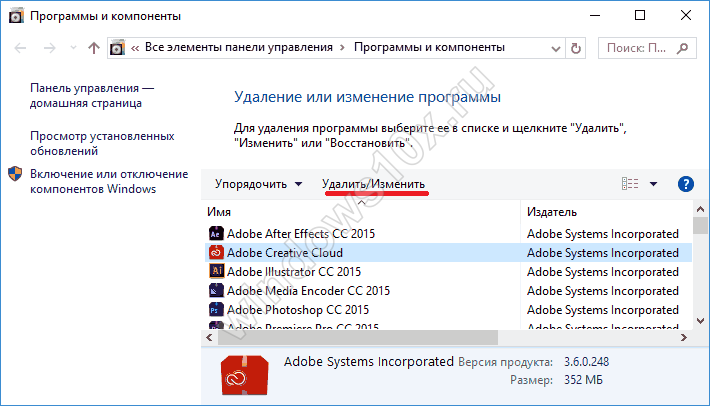This screenshot has width=710, height=406.
Task: Open Включение или отключение компонентов Windows link
Action: (x=109, y=182)
